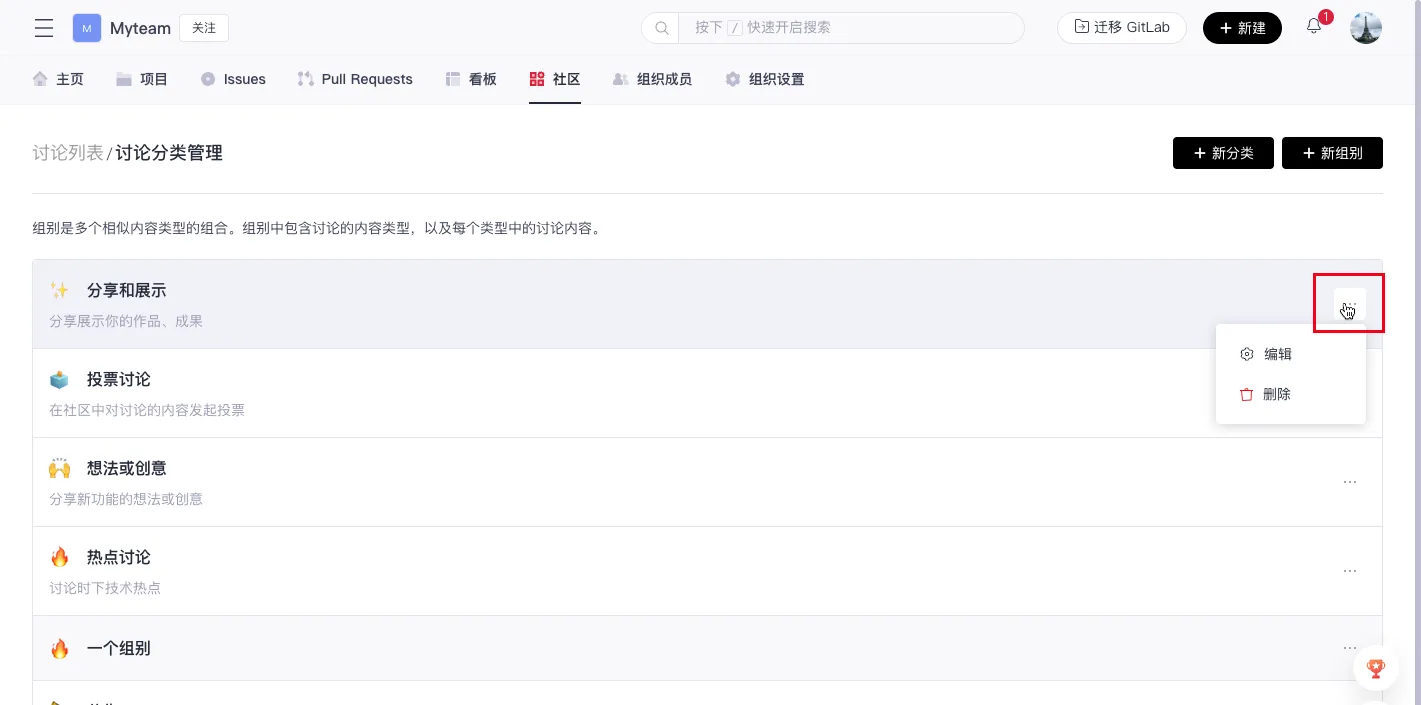Open the hamburger menu icon
1421x705 pixels.
(44, 28)
